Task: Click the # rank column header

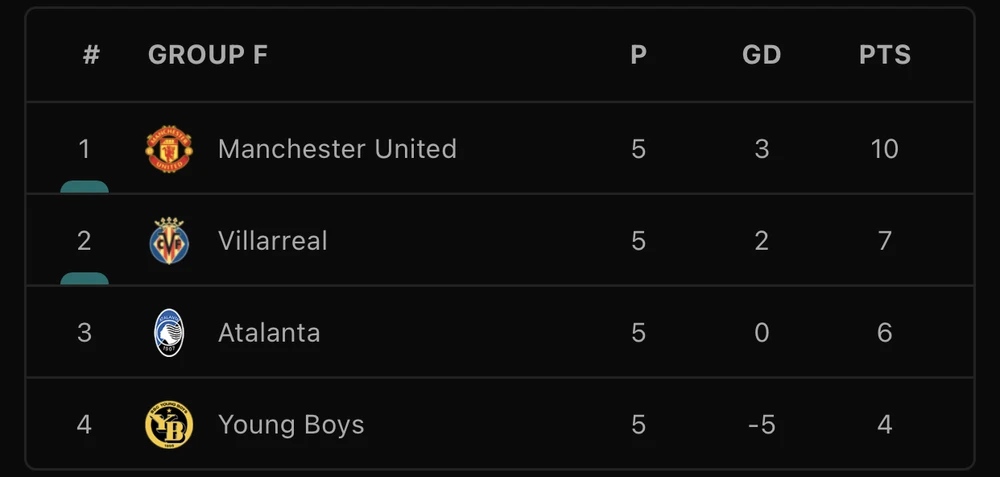Action: coord(91,55)
